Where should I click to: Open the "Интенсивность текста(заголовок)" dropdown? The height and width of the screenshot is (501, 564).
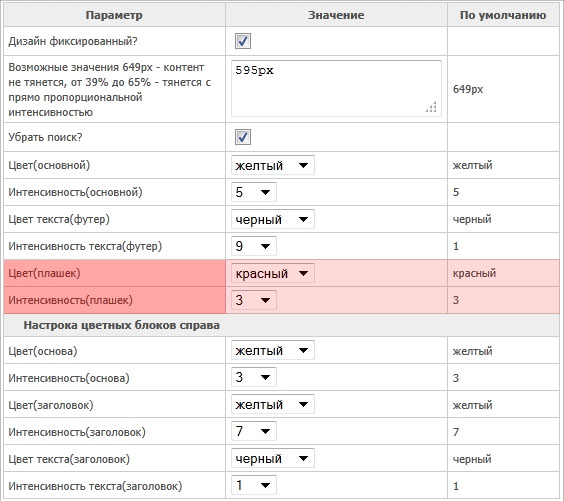pos(254,485)
